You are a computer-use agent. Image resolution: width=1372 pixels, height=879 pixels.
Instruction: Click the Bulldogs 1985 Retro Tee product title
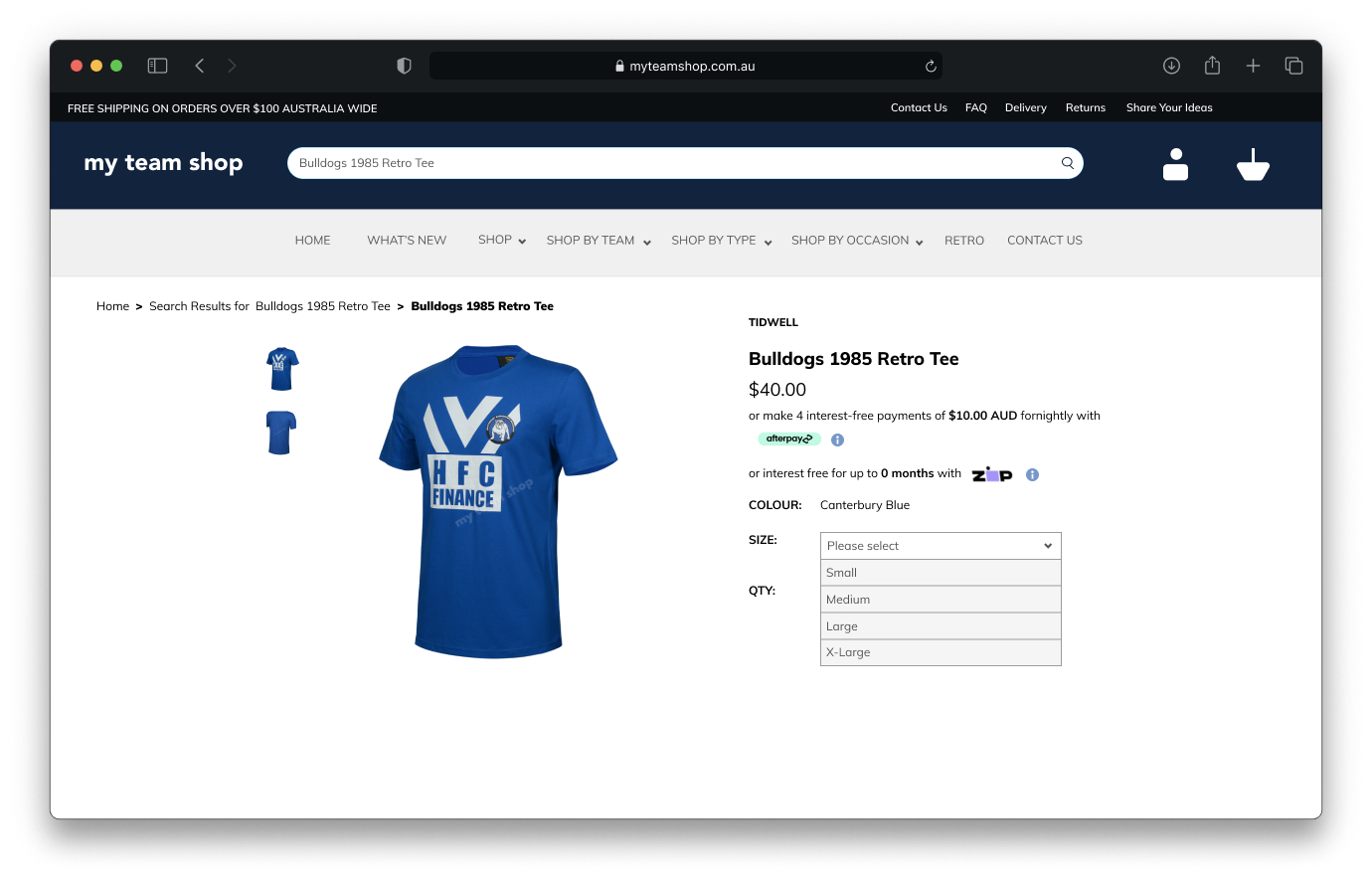pyautogui.click(x=854, y=359)
